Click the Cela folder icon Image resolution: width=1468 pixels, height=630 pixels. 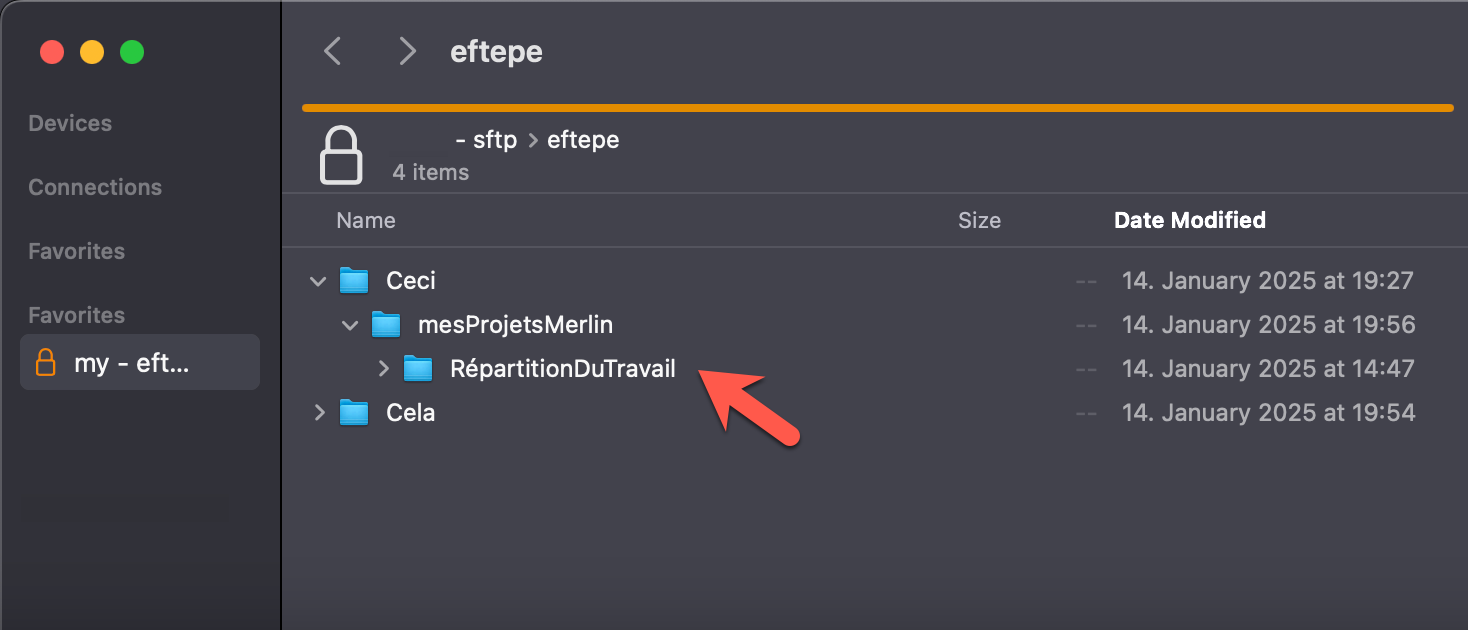pyautogui.click(x=354, y=412)
